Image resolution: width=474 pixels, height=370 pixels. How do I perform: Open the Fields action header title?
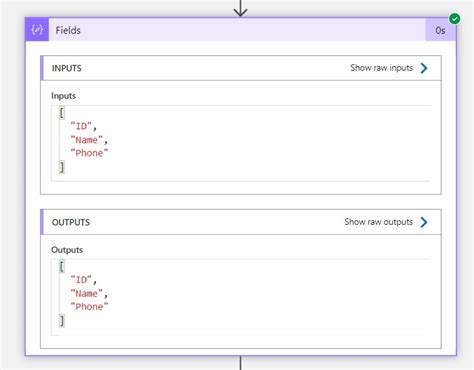(68, 30)
